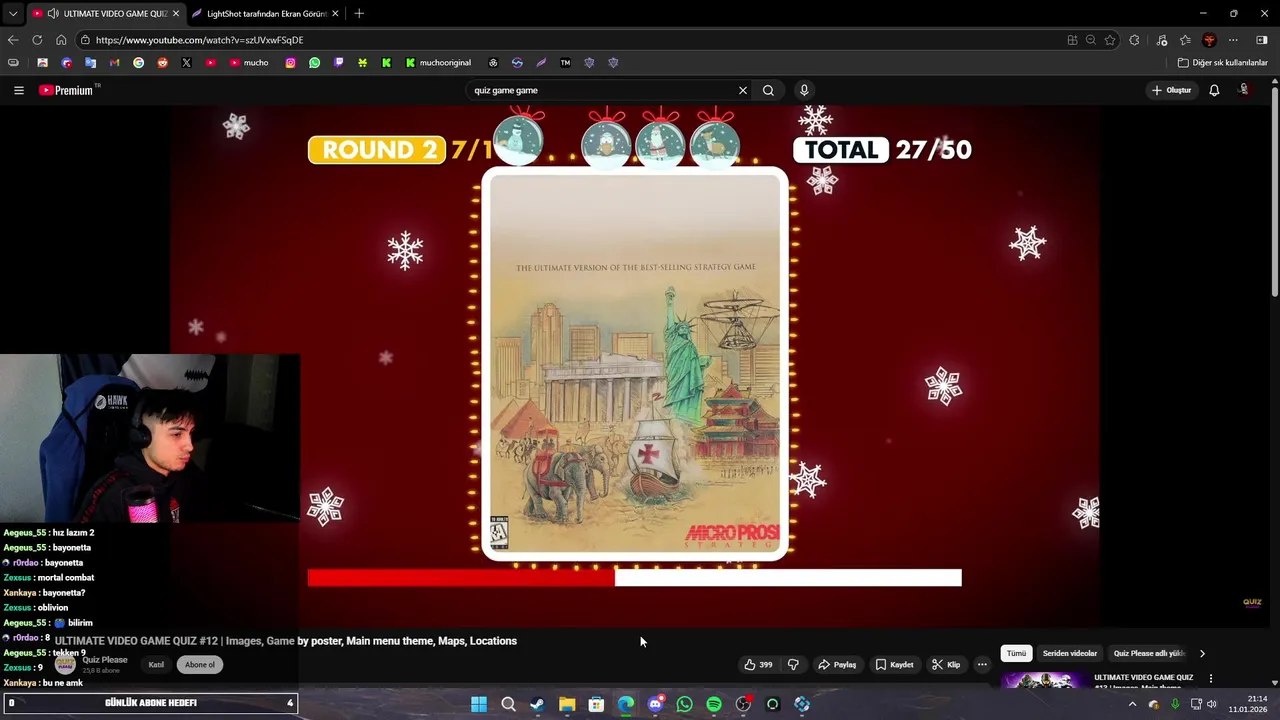Open Quiz Please channel name
The height and width of the screenshot is (720, 1280).
click(105, 660)
